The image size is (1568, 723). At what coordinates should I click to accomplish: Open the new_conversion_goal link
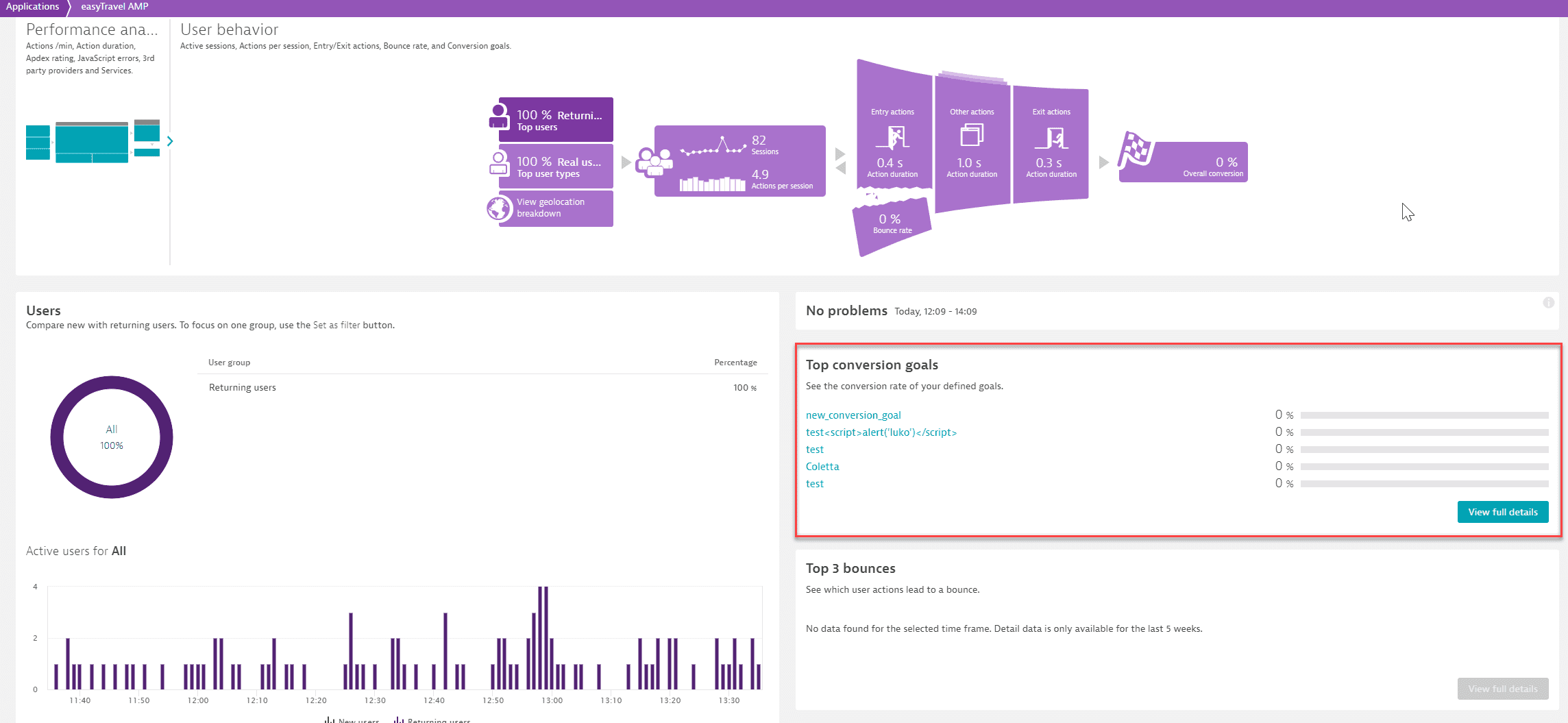(x=853, y=415)
